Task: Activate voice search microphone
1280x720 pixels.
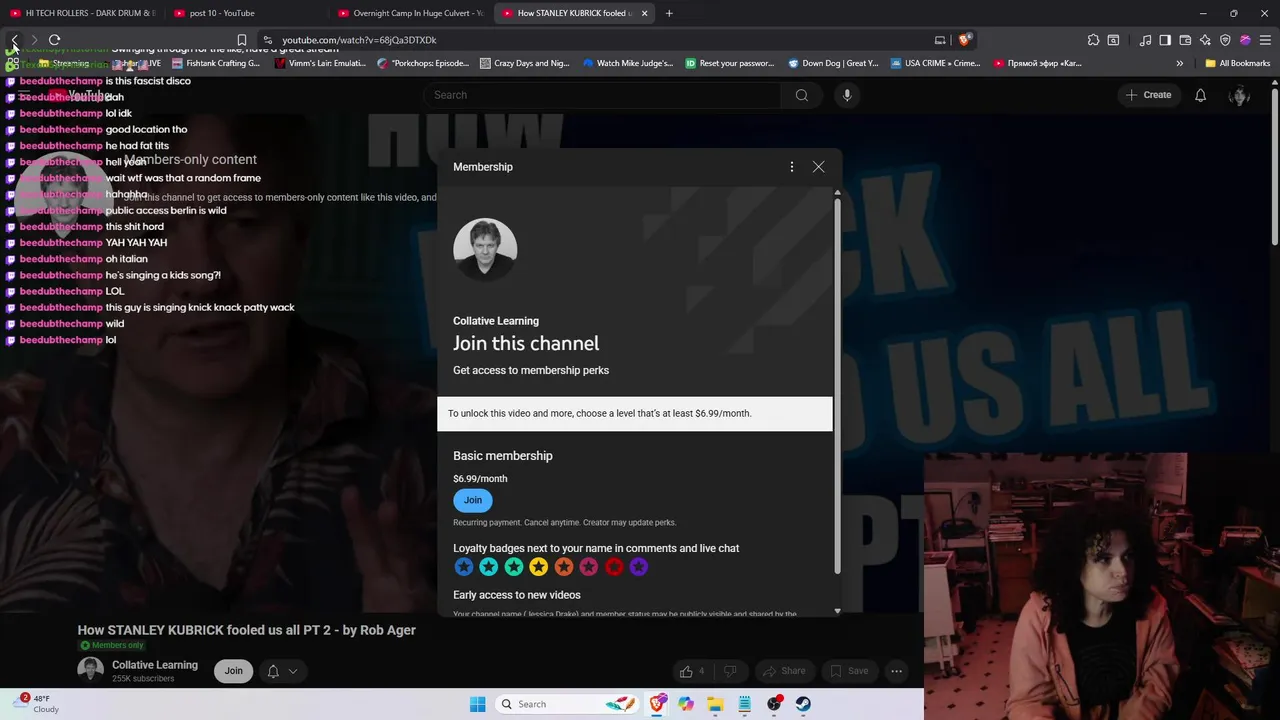Action: (x=847, y=95)
